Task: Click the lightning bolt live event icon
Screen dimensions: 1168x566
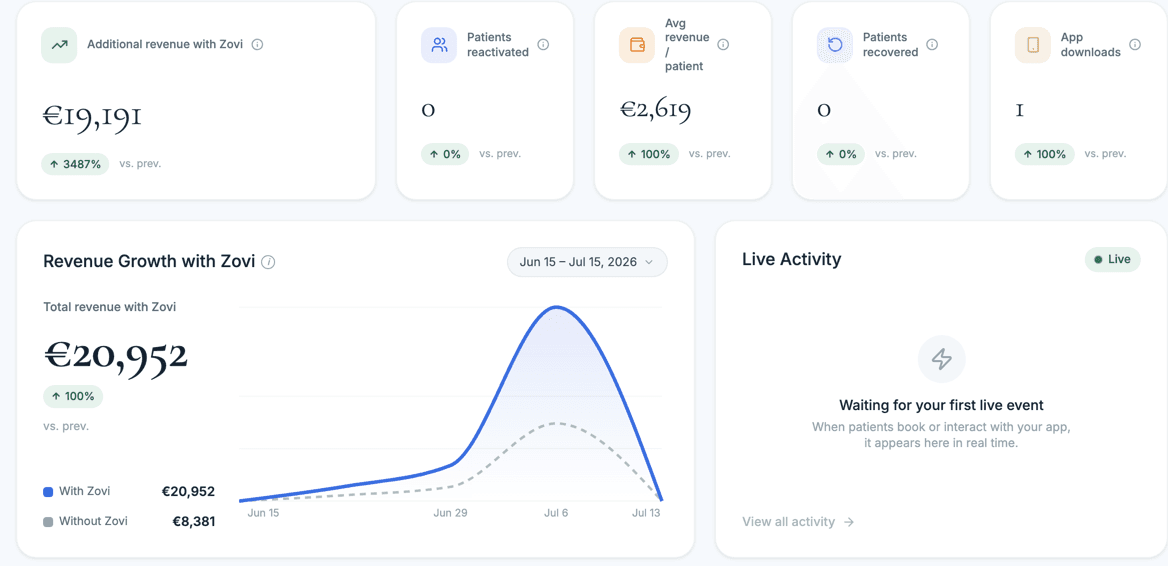Action: (x=942, y=360)
